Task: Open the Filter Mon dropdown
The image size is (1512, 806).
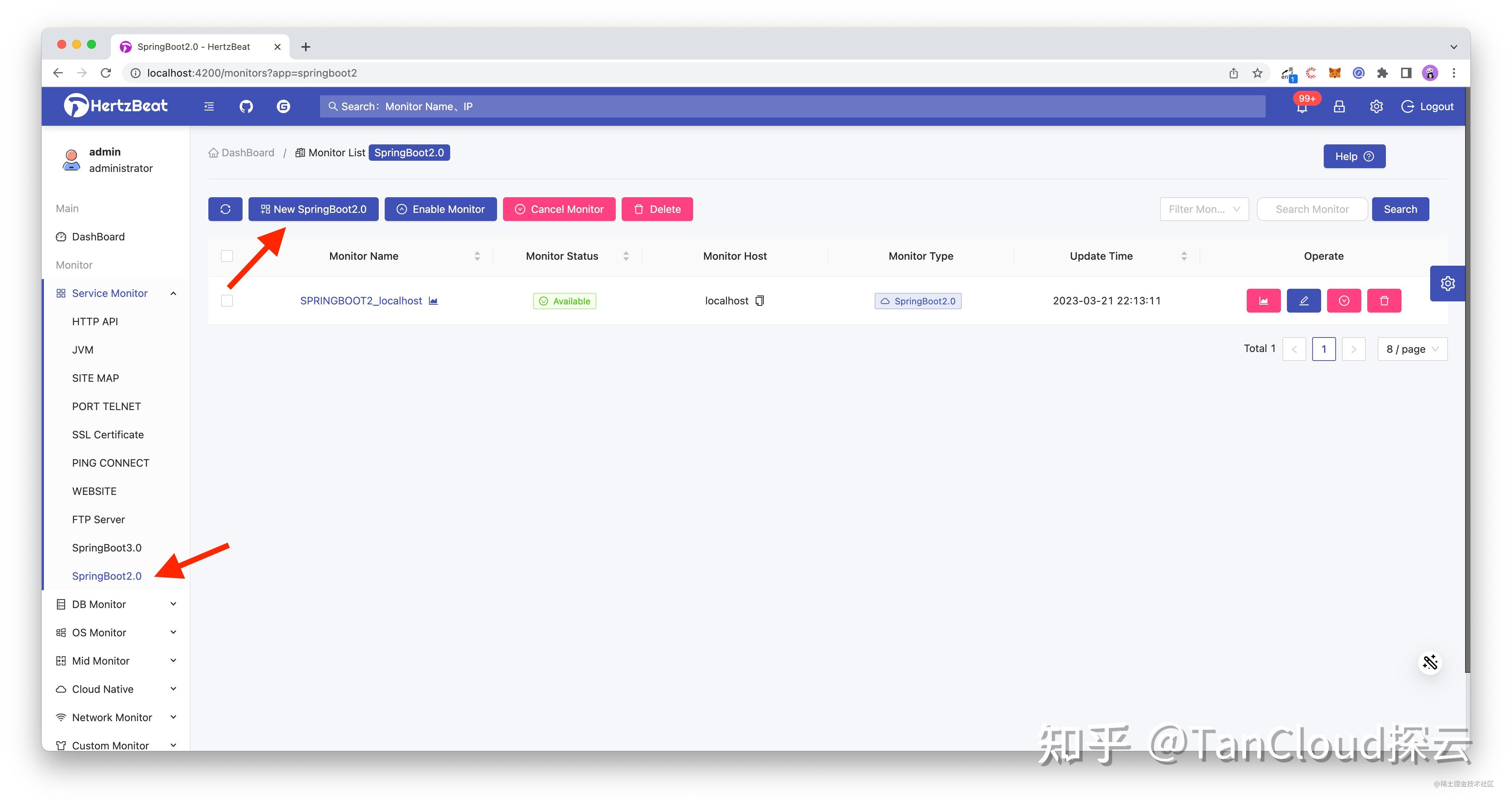Action: coord(1204,209)
